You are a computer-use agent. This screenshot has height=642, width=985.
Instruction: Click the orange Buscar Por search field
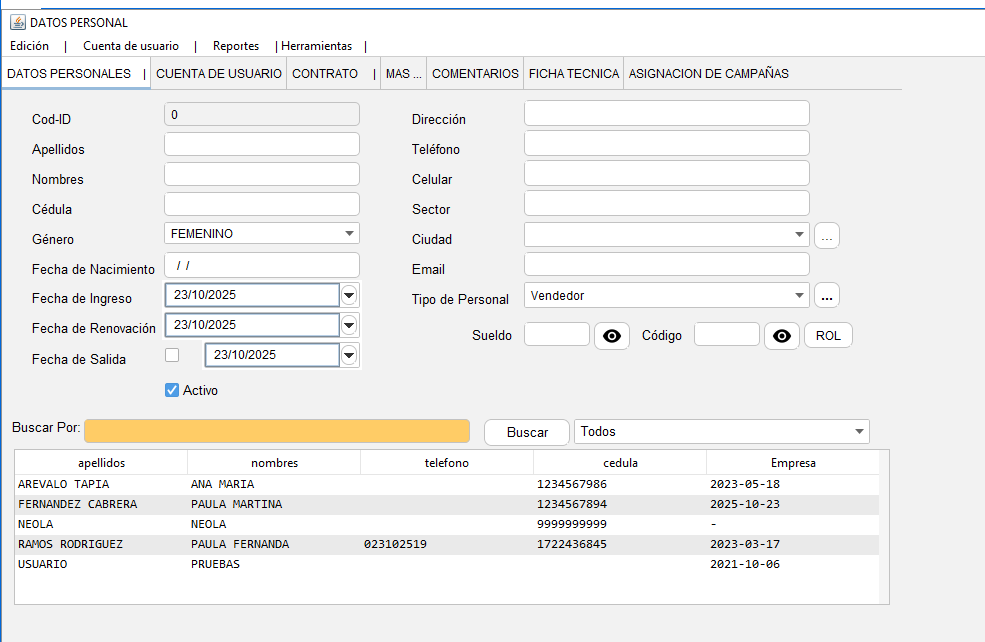pos(277,431)
